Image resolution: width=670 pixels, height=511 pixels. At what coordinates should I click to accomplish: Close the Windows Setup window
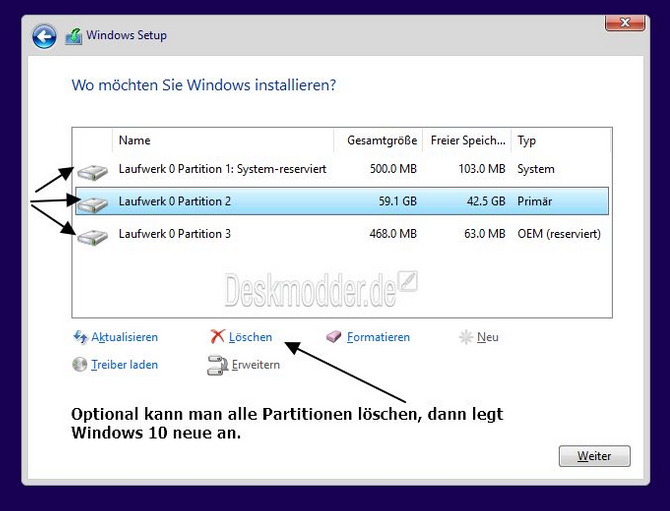coord(625,23)
